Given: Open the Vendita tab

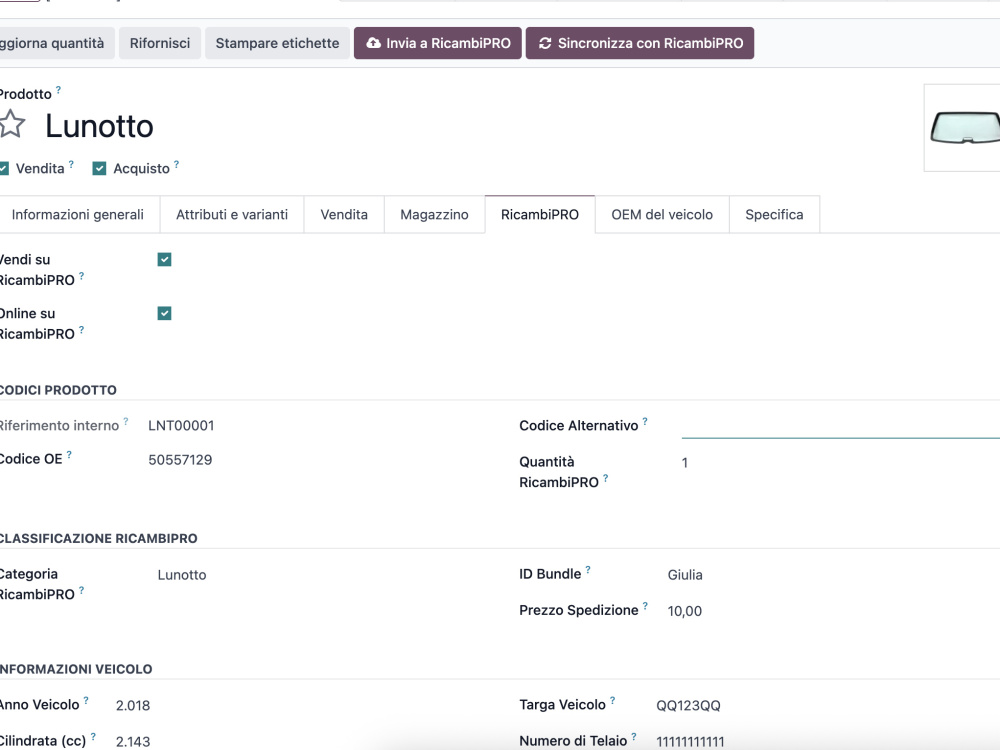Looking at the screenshot, I should (344, 215).
